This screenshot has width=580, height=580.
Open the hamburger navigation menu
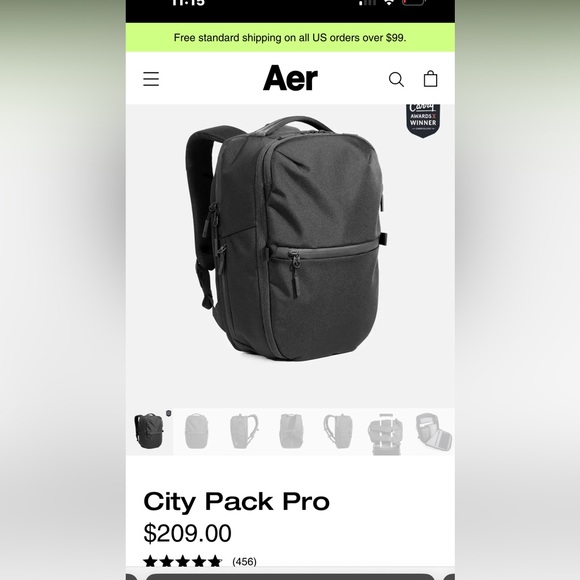pos(151,79)
